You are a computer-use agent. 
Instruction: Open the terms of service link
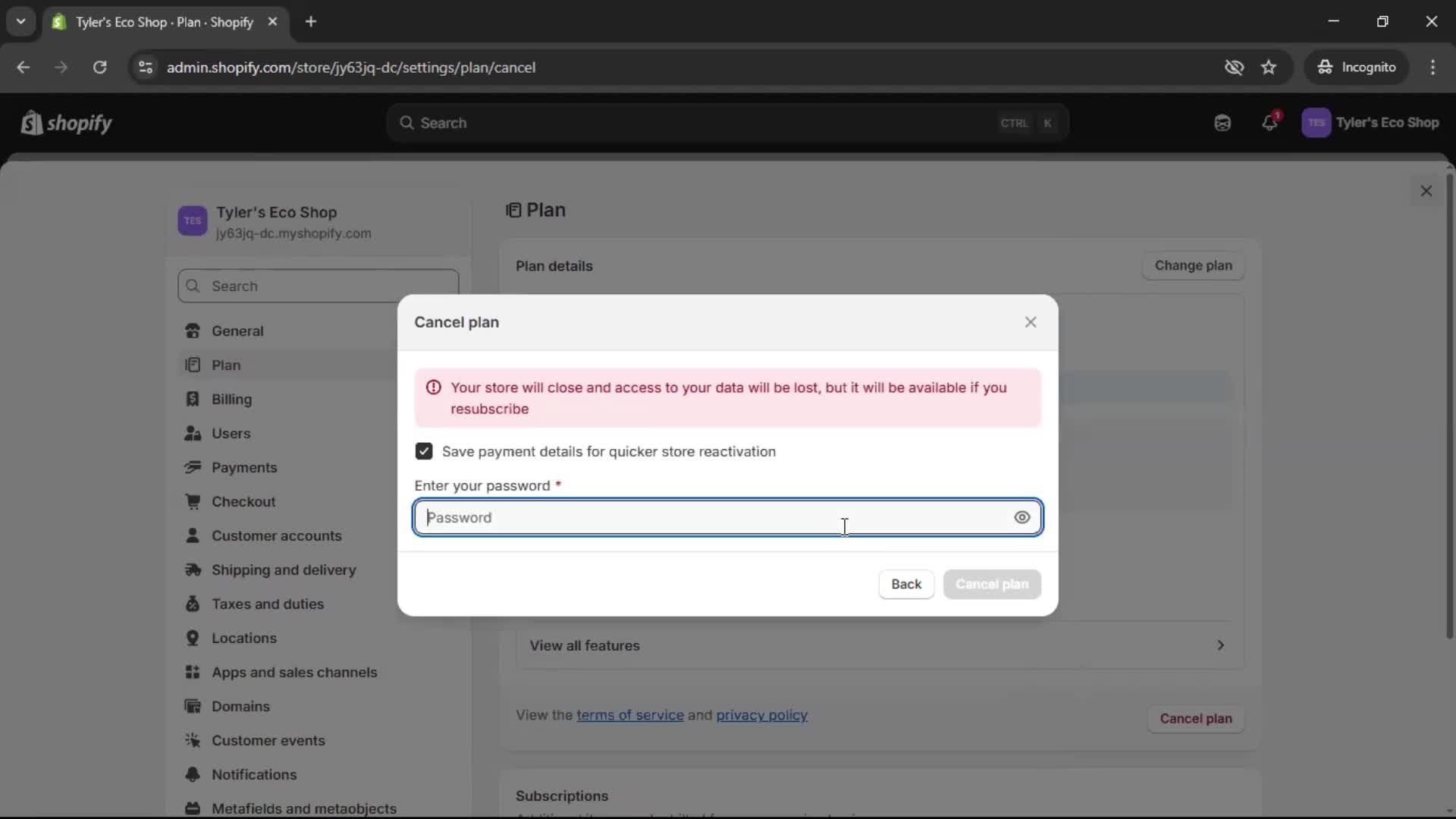tap(629, 715)
